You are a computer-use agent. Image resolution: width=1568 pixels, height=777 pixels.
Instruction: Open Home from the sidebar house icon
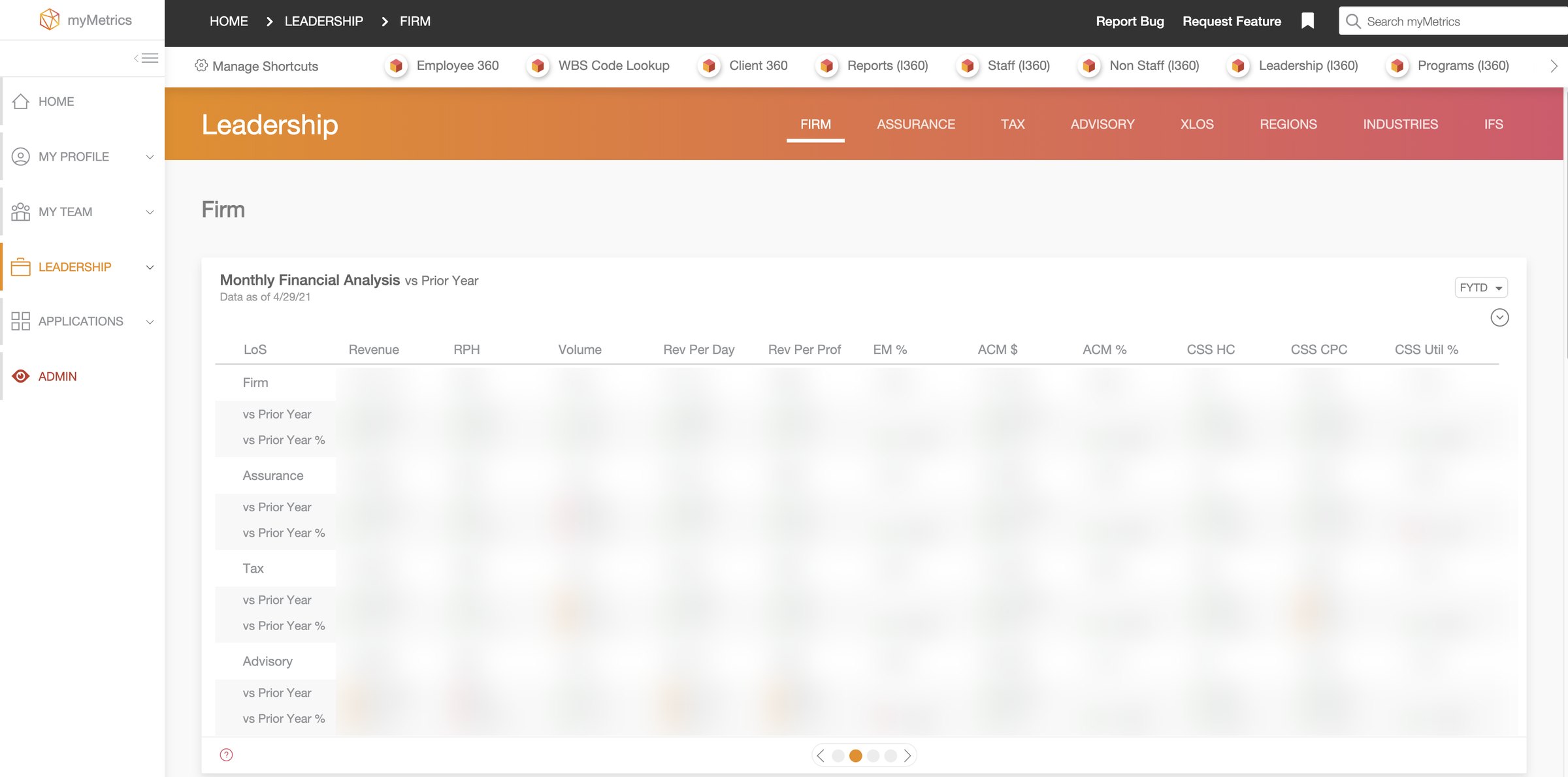pyautogui.click(x=21, y=101)
